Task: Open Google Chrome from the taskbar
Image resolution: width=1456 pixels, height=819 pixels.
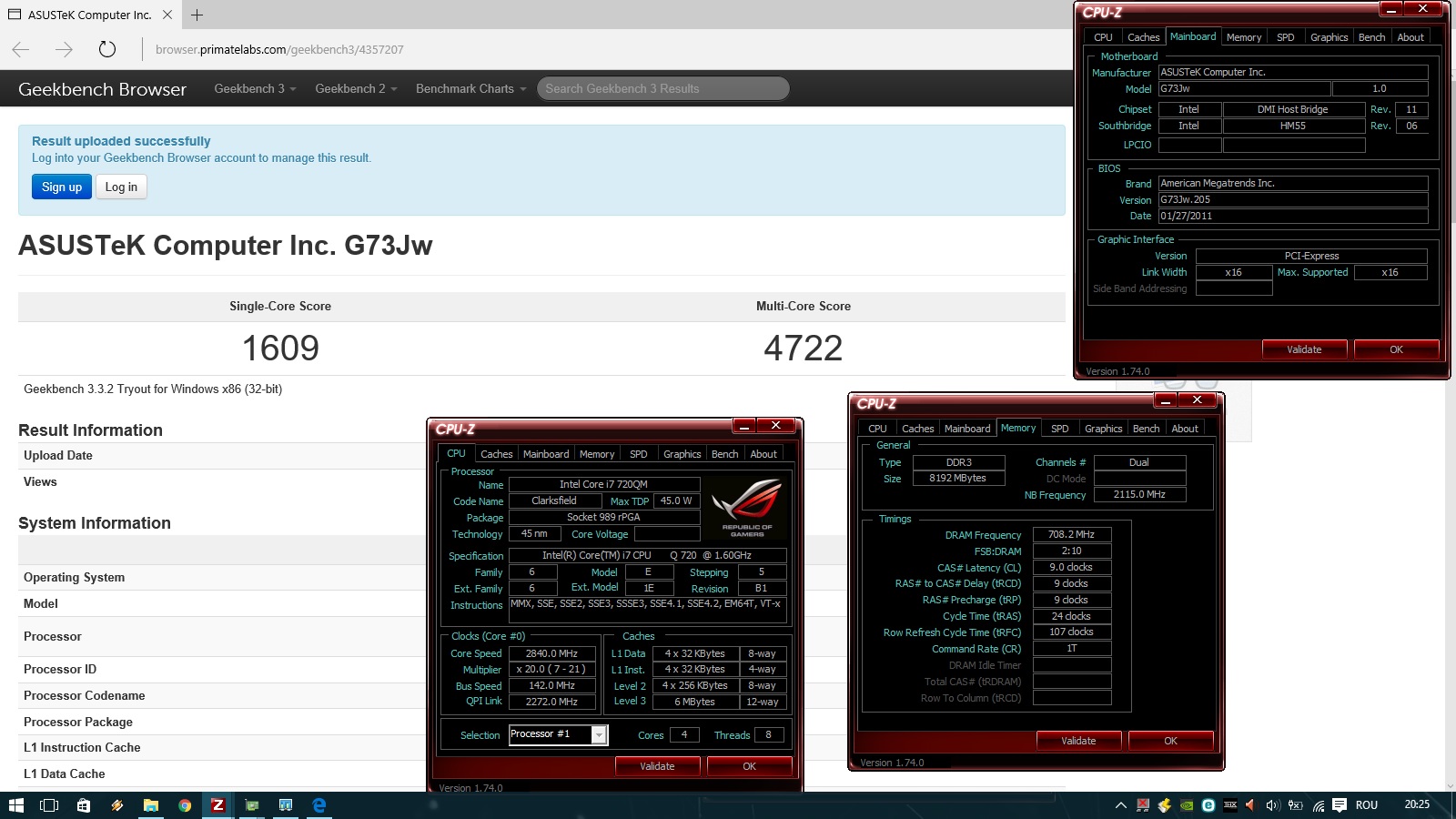Action: click(x=185, y=805)
